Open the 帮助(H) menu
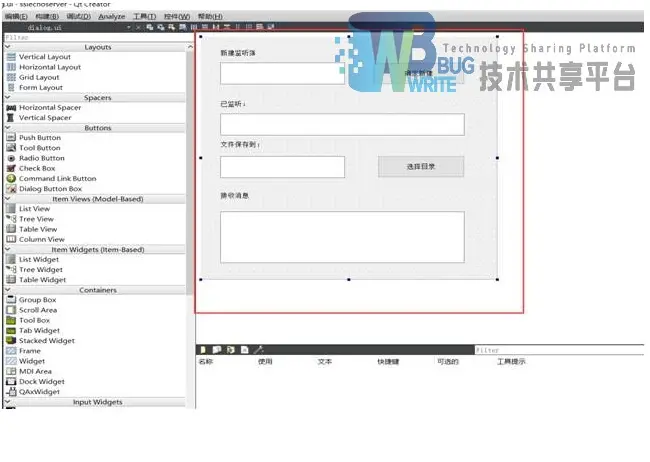Screen dimensions: 650x462 [210, 16]
